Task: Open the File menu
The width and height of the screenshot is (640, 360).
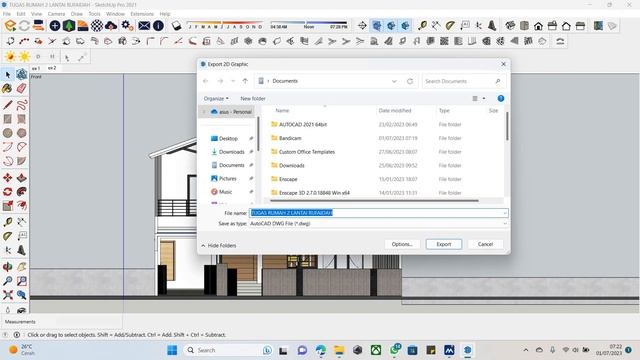Action: click(7, 14)
